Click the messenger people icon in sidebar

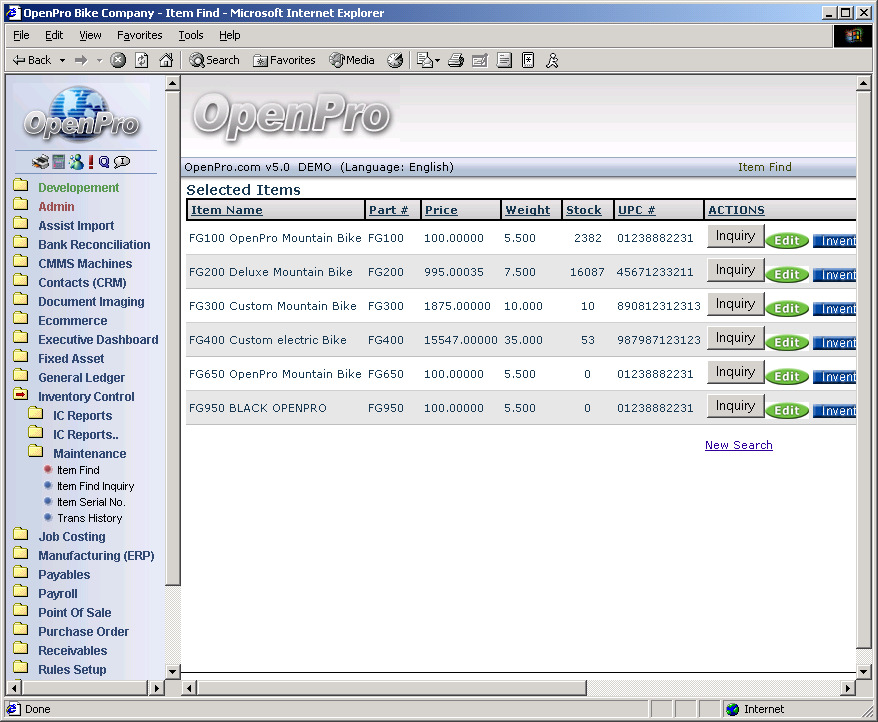(x=75, y=162)
